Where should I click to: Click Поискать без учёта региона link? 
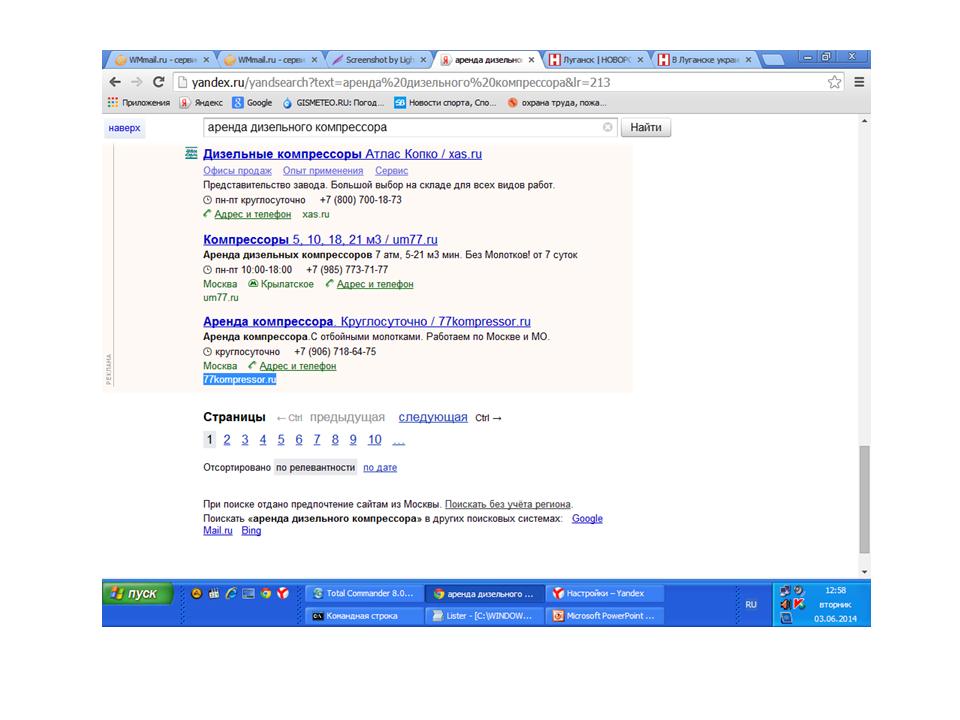click(508, 504)
